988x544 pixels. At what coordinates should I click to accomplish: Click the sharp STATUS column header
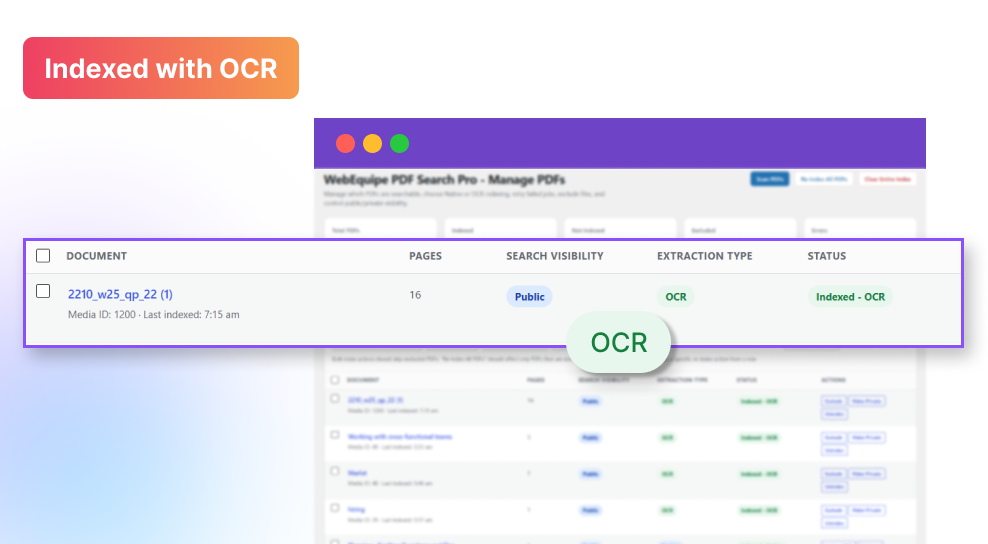coord(827,256)
